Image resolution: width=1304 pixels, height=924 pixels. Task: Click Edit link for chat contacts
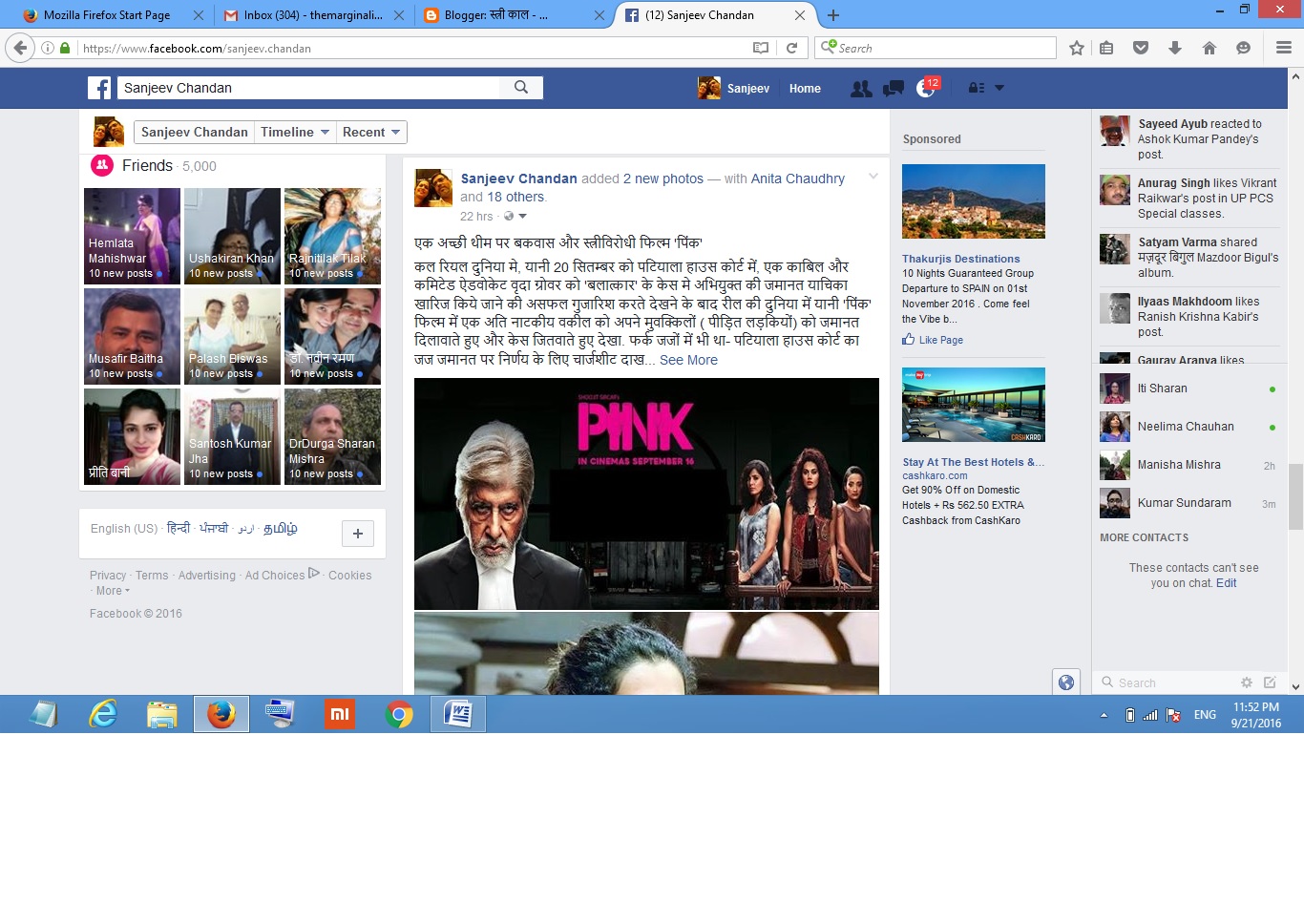coord(1226,583)
